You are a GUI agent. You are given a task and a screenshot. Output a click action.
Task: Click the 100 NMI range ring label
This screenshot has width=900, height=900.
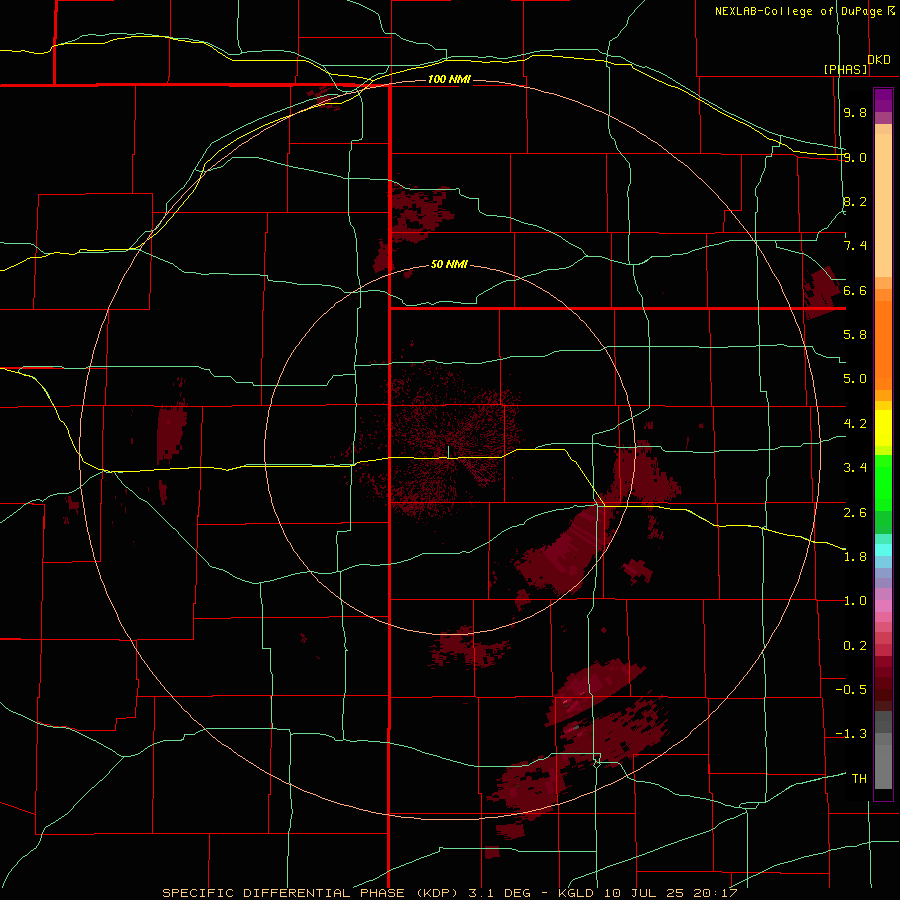click(449, 79)
